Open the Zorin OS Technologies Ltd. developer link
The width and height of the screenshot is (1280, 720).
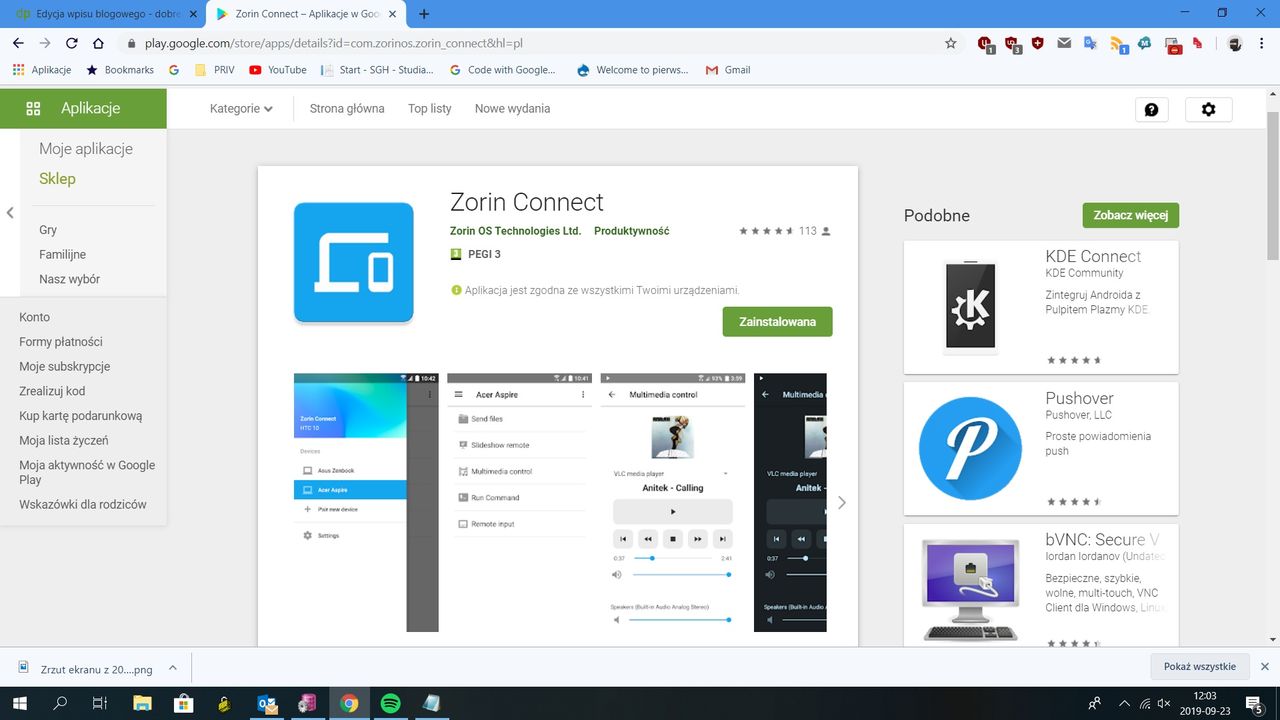tap(515, 231)
